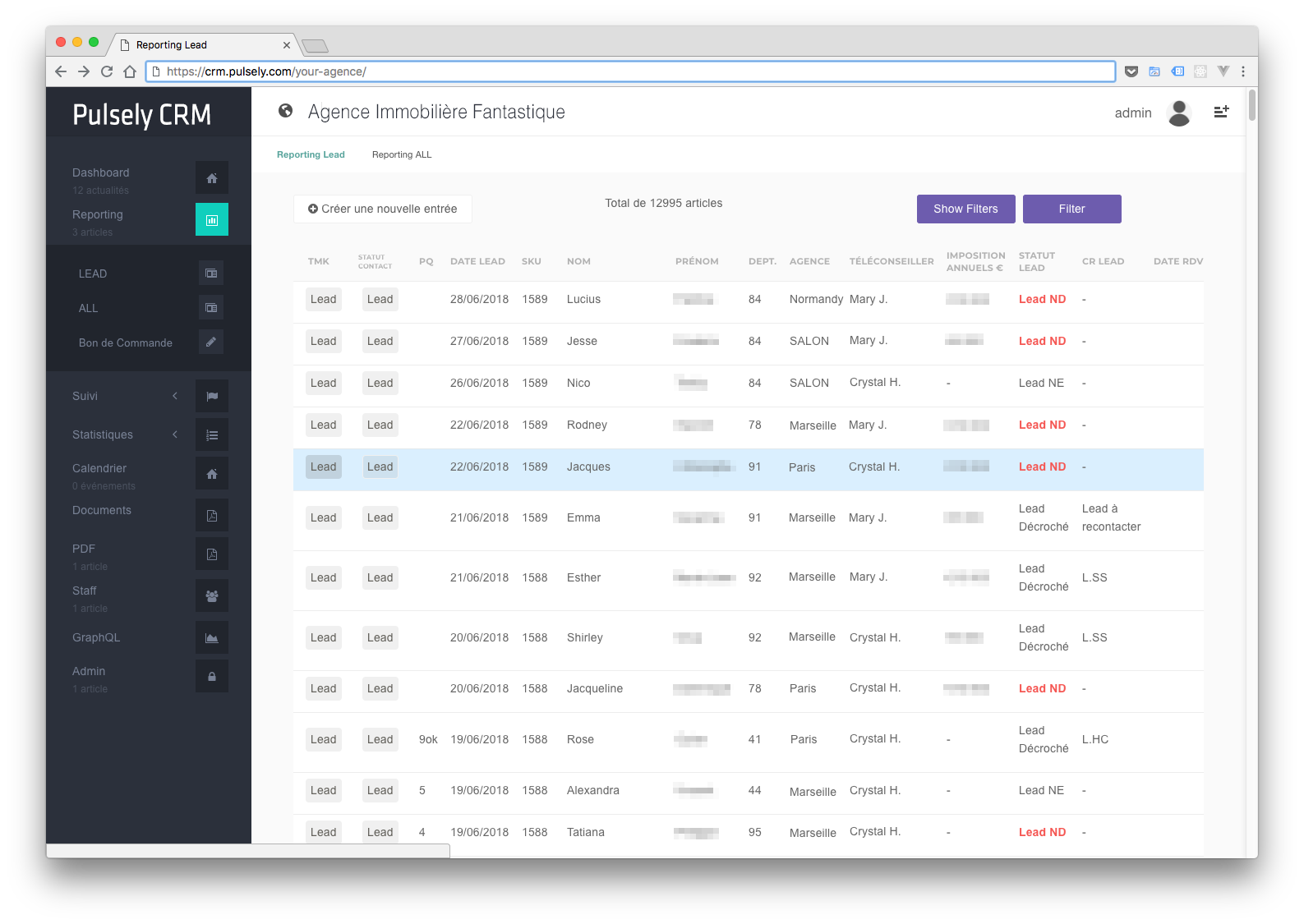Open the Reporting chart icon

click(212, 220)
